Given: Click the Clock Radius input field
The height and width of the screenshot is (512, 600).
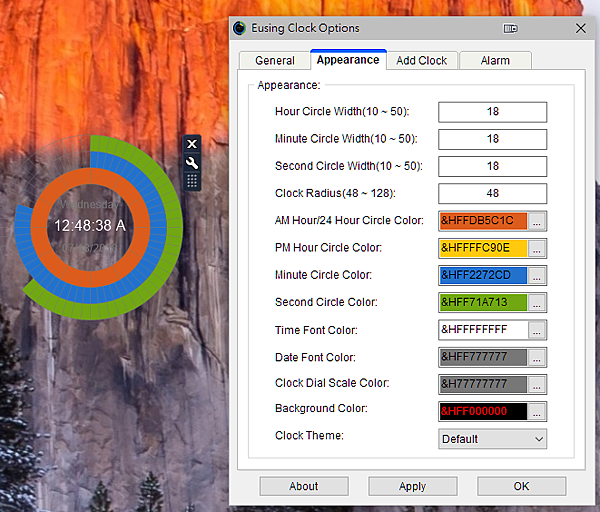Looking at the screenshot, I should [x=492, y=193].
